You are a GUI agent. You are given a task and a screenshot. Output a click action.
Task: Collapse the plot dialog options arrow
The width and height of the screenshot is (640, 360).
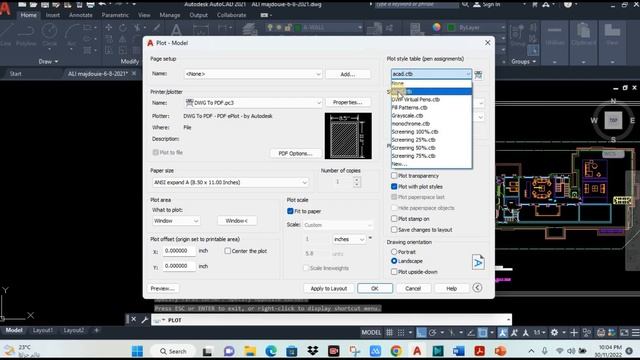pos(477,288)
